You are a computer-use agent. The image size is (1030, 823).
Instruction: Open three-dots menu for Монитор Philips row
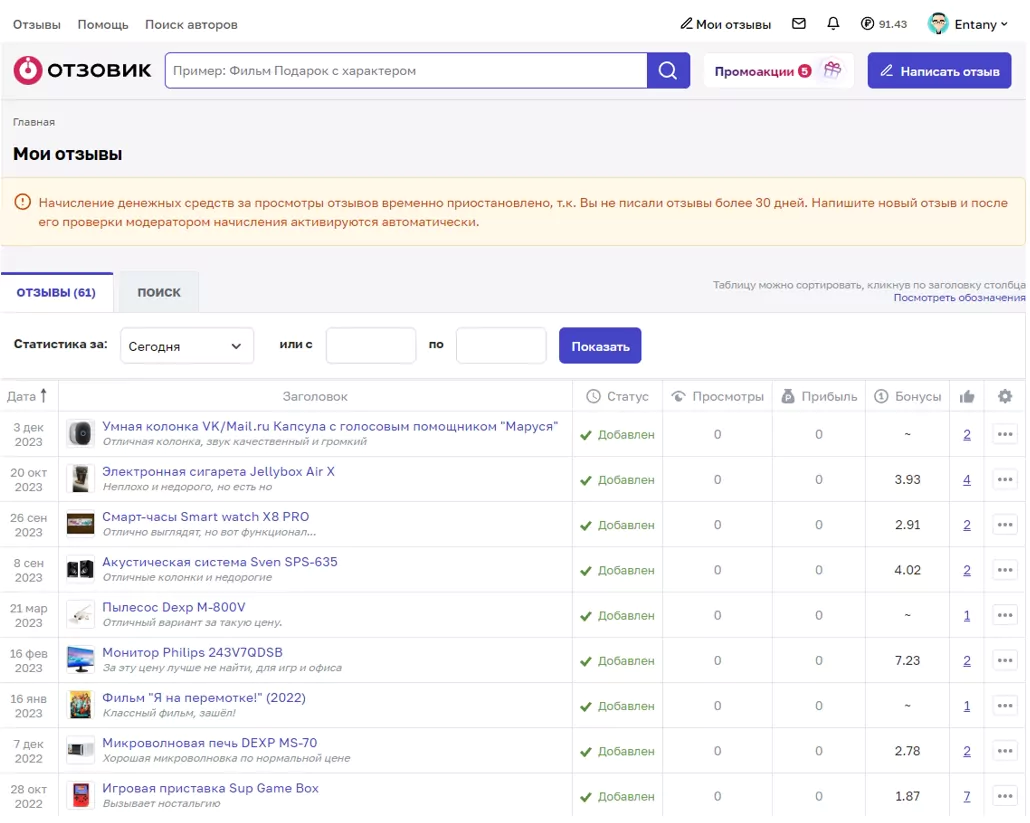coord(1005,660)
